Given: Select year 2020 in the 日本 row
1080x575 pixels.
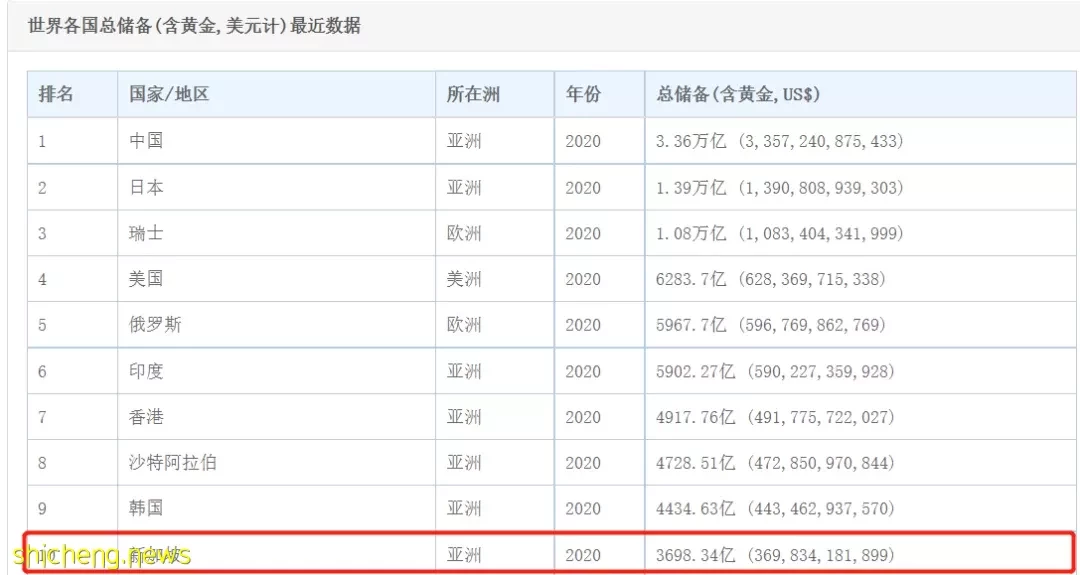Looking at the screenshot, I should coord(583,187).
